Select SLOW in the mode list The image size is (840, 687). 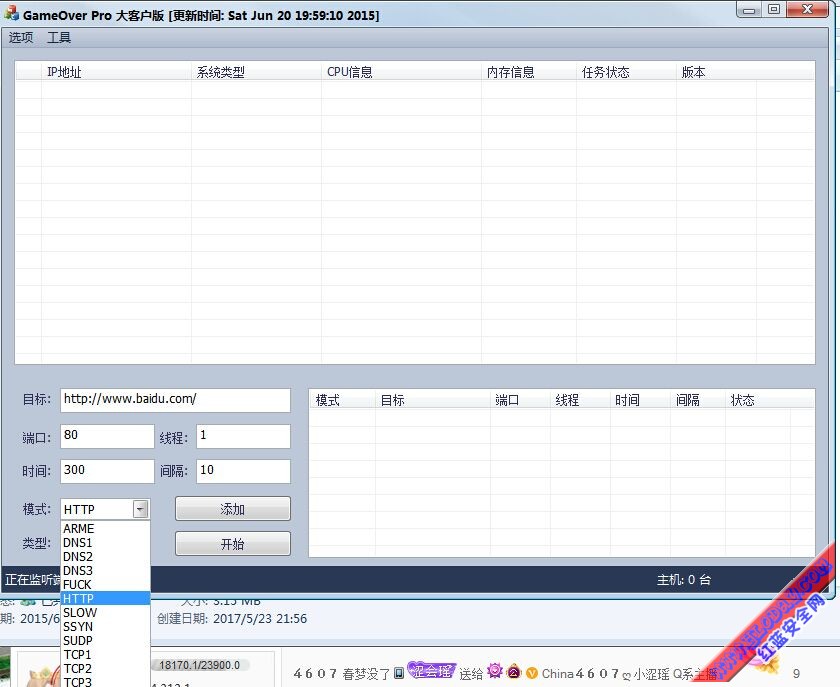[105, 612]
